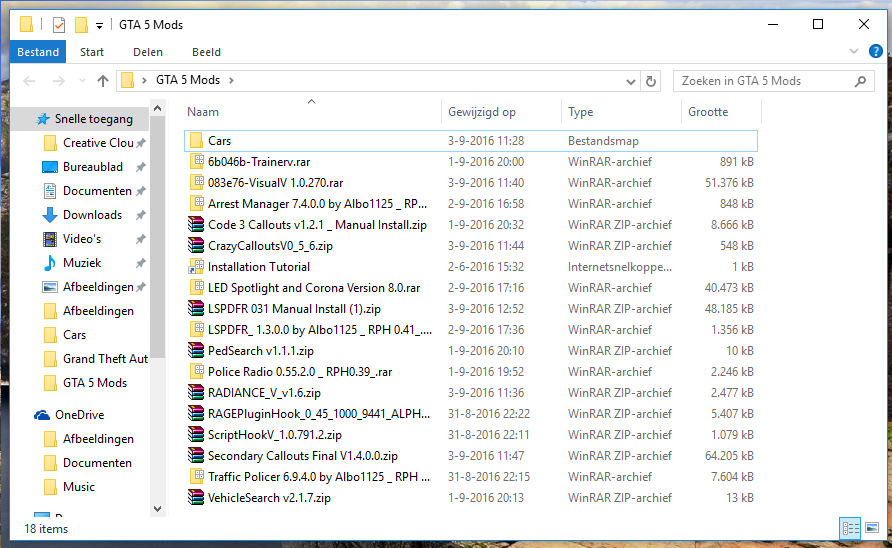The width and height of the screenshot is (892, 548).
Task: Click the 51.376 kB size value
Action: 729,183
